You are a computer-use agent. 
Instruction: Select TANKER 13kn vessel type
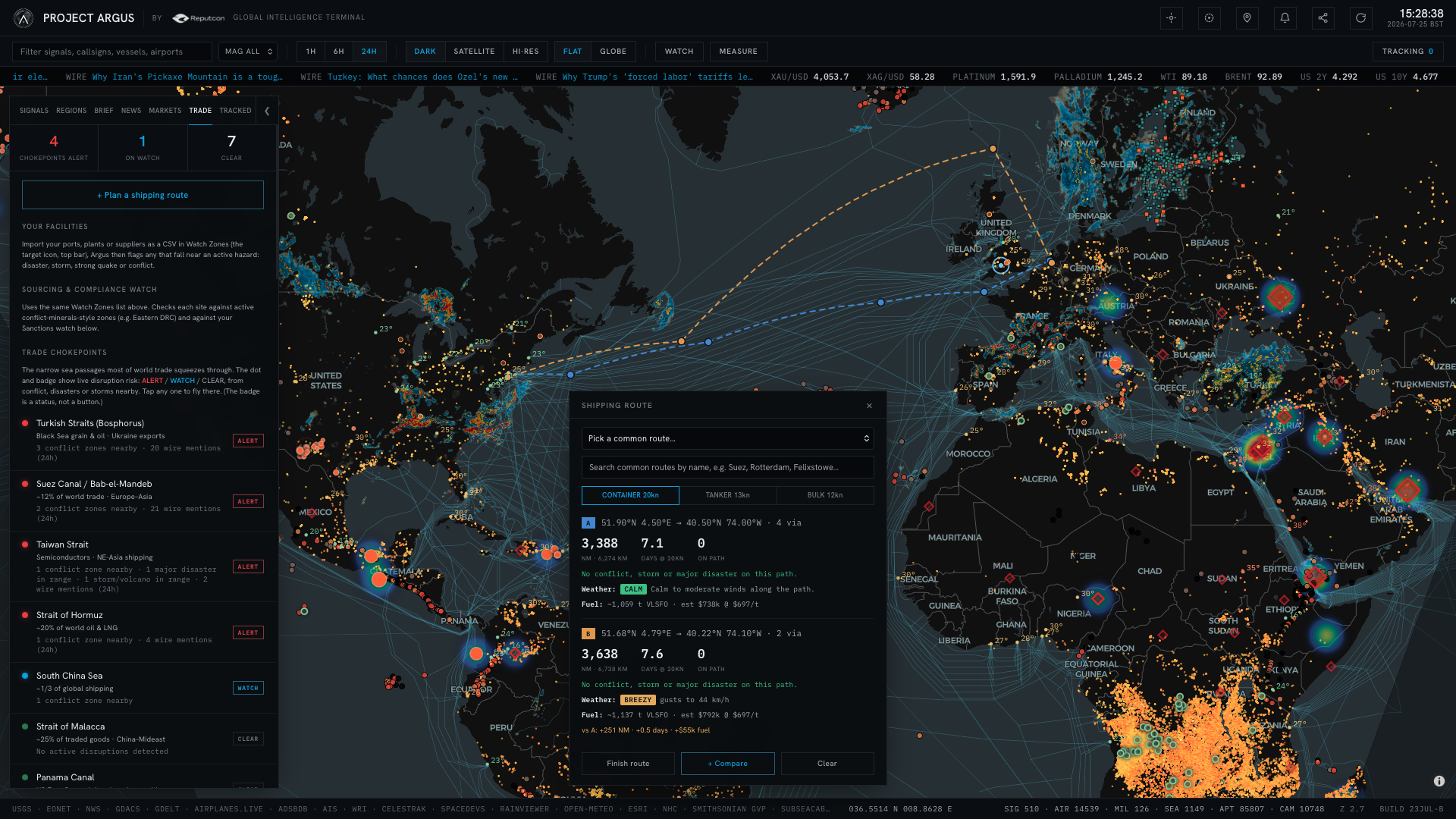(728, 495)
